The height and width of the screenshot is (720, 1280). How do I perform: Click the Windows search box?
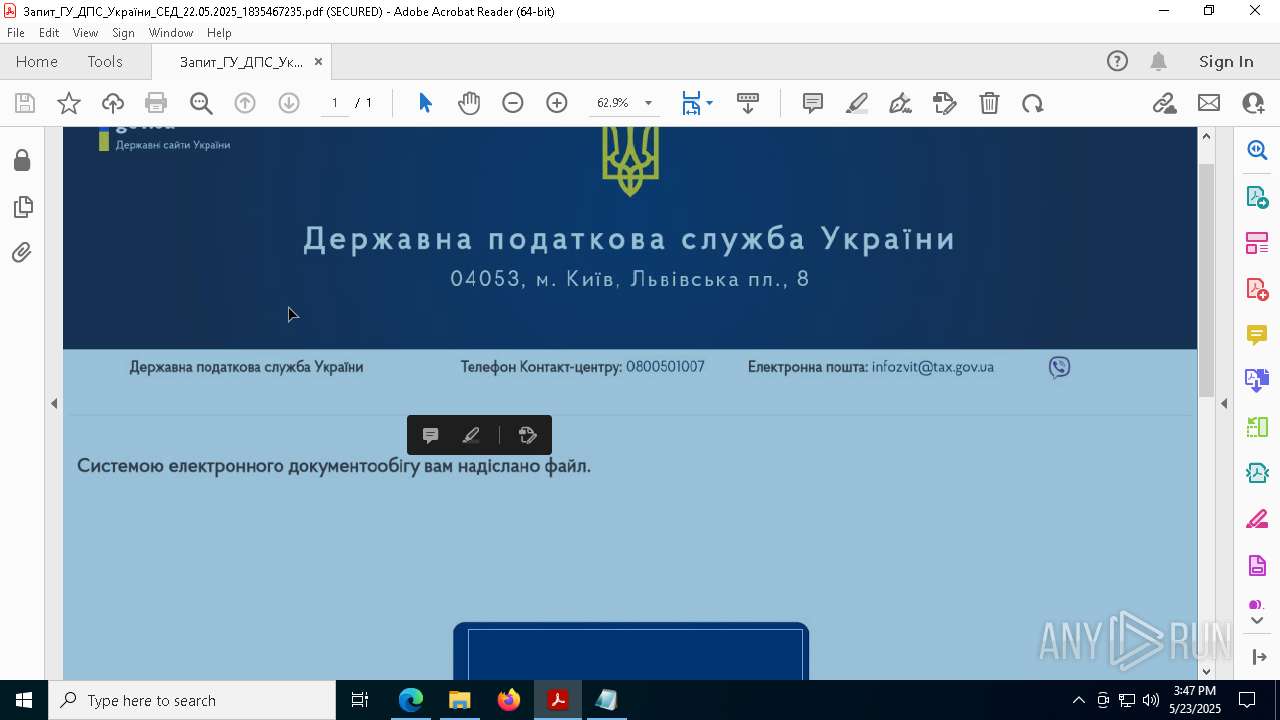tap(192, 700)
